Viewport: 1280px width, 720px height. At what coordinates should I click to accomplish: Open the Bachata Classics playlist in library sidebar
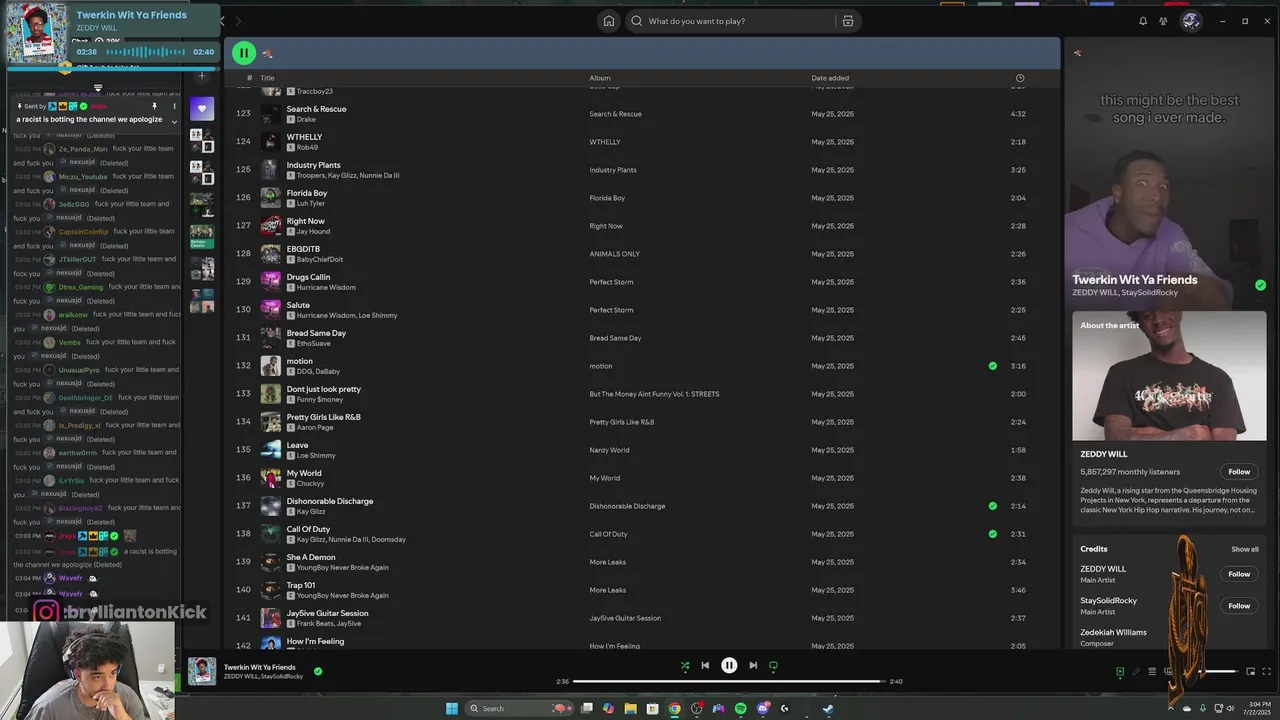point(202,237)
